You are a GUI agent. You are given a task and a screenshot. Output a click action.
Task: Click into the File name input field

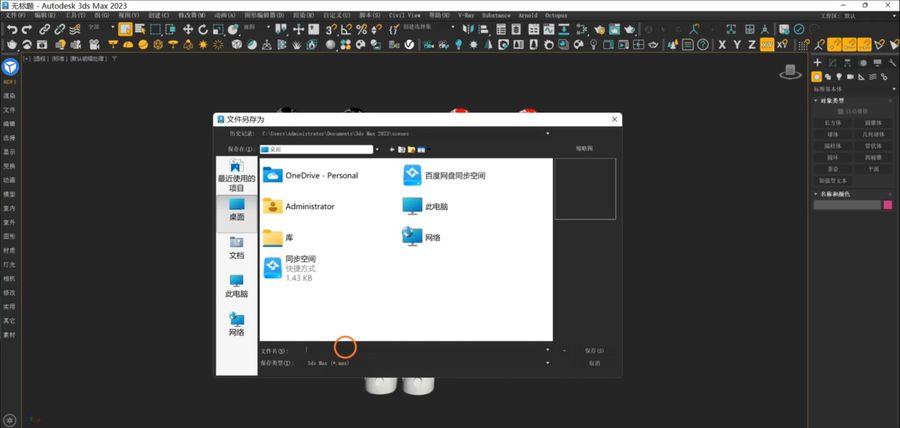pos(423,349)
